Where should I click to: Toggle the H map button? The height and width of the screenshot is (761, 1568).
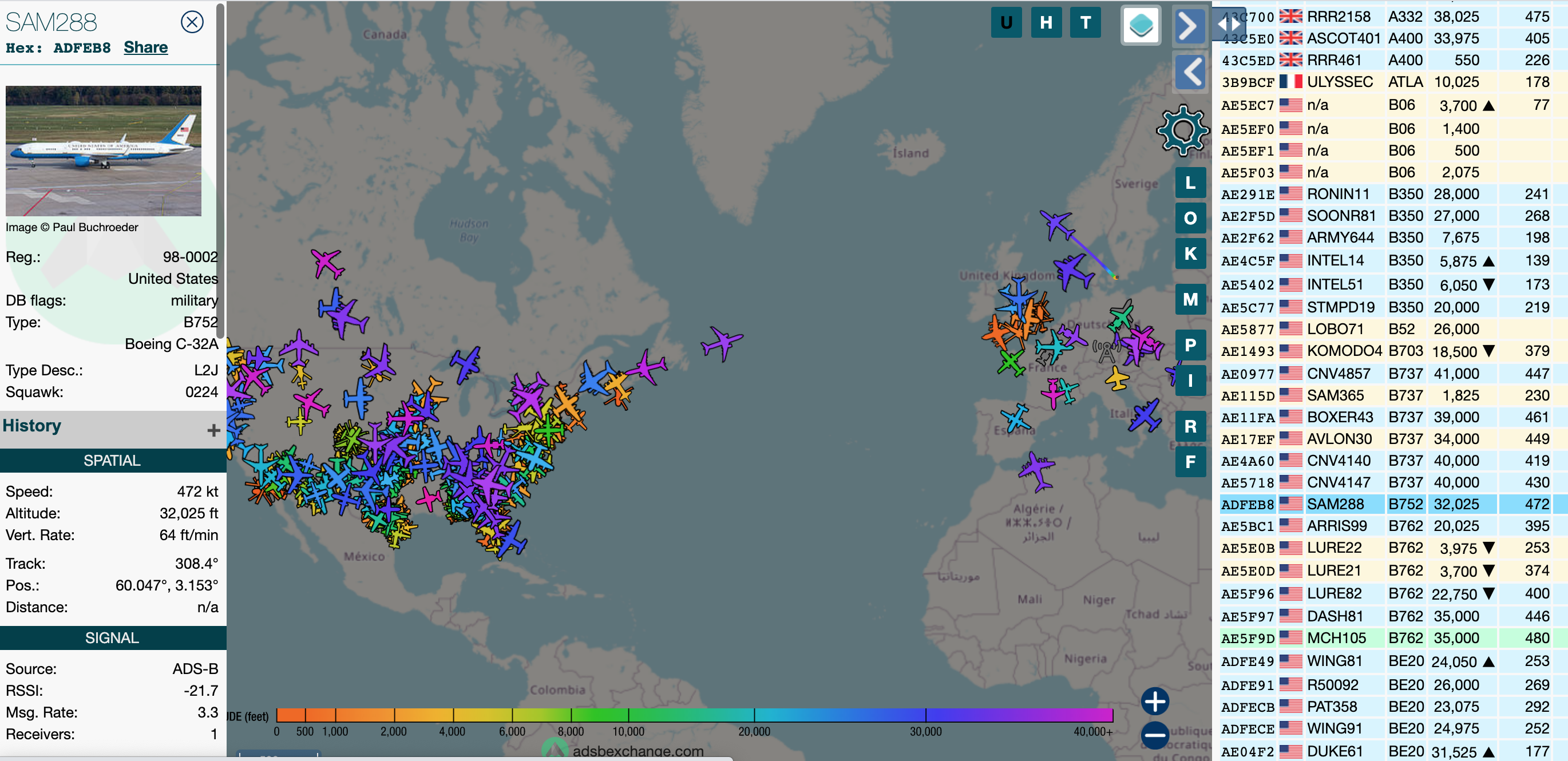point(1046,22)
